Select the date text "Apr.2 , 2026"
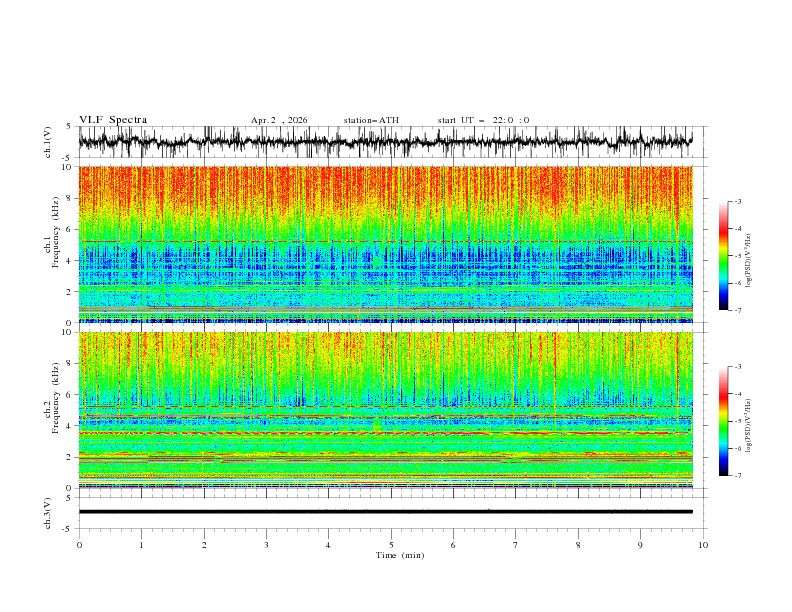Viewport: 792px width, 612px height. (279, 120)
